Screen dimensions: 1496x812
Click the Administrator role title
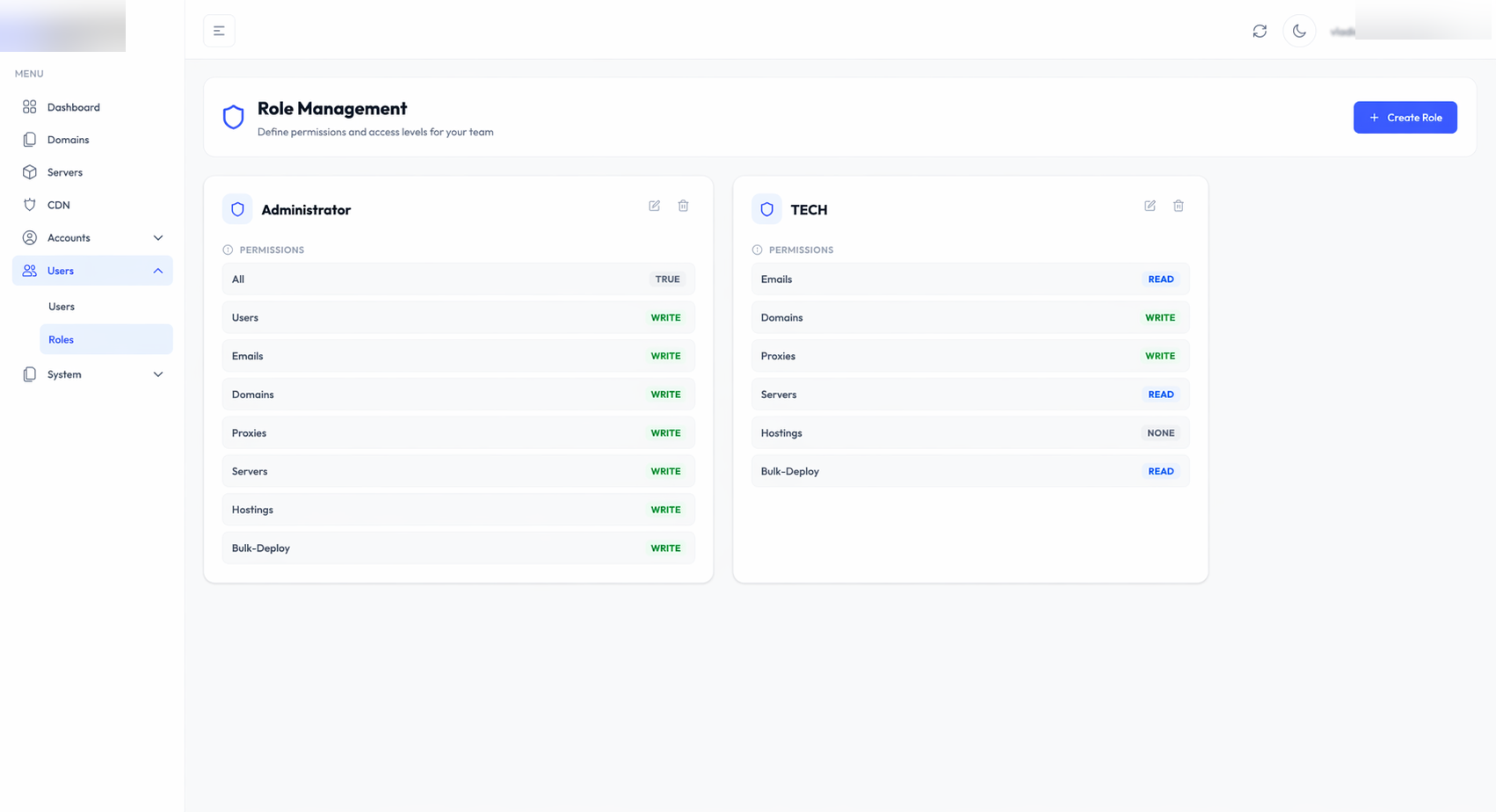click(x=306, y=210)
